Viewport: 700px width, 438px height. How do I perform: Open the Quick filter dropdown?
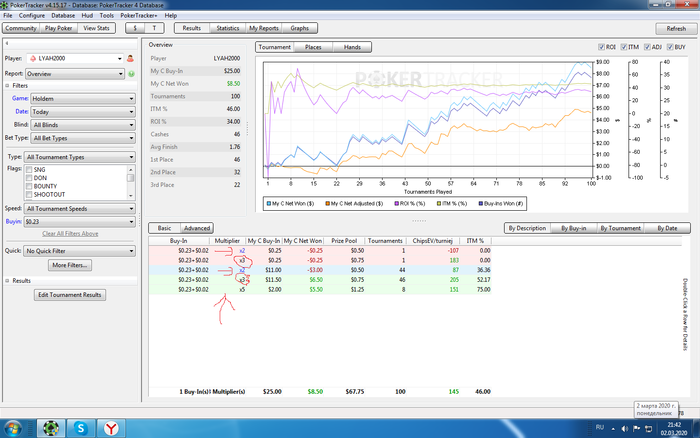click(x=79, y=251)
